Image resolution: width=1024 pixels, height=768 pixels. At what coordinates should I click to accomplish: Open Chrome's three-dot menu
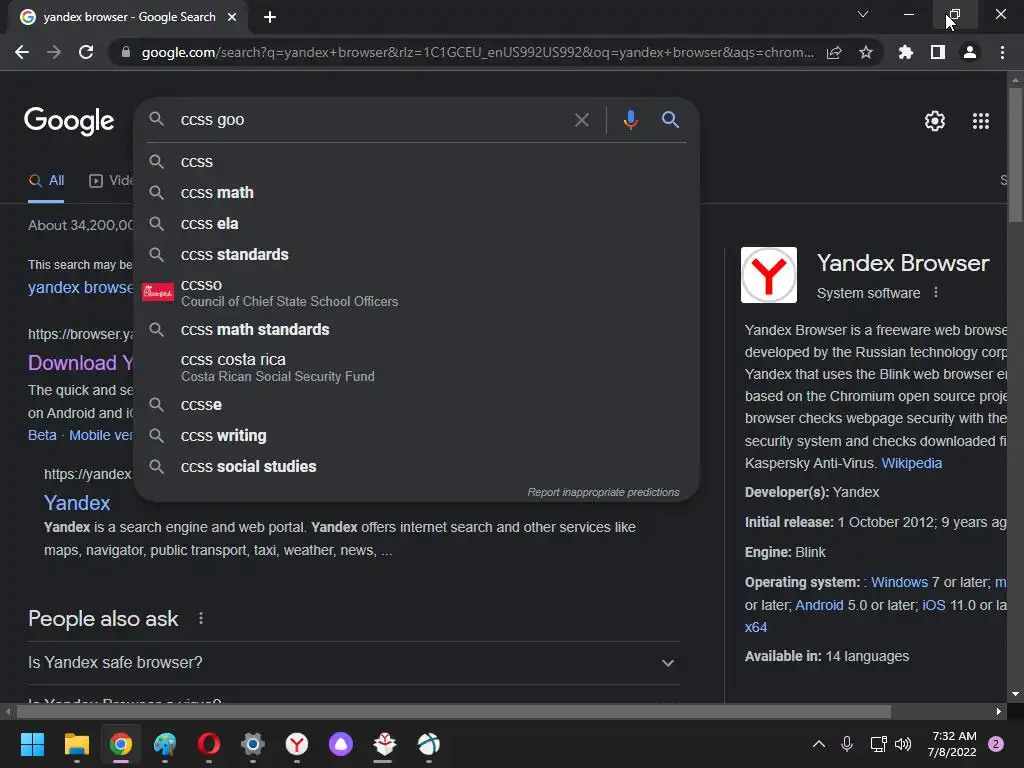point(1002,52)
